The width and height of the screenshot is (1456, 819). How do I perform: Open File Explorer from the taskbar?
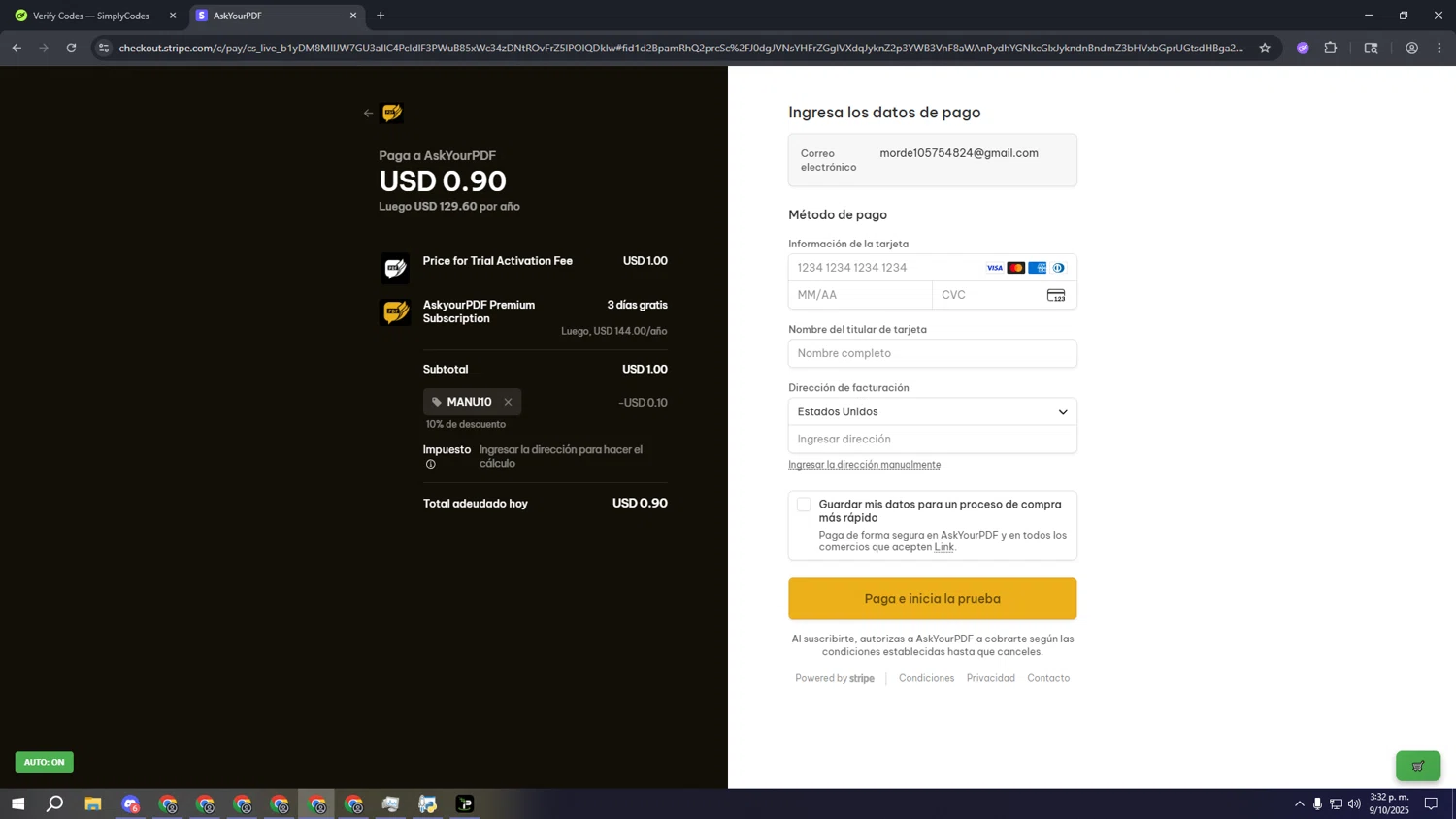coord(93,803)
